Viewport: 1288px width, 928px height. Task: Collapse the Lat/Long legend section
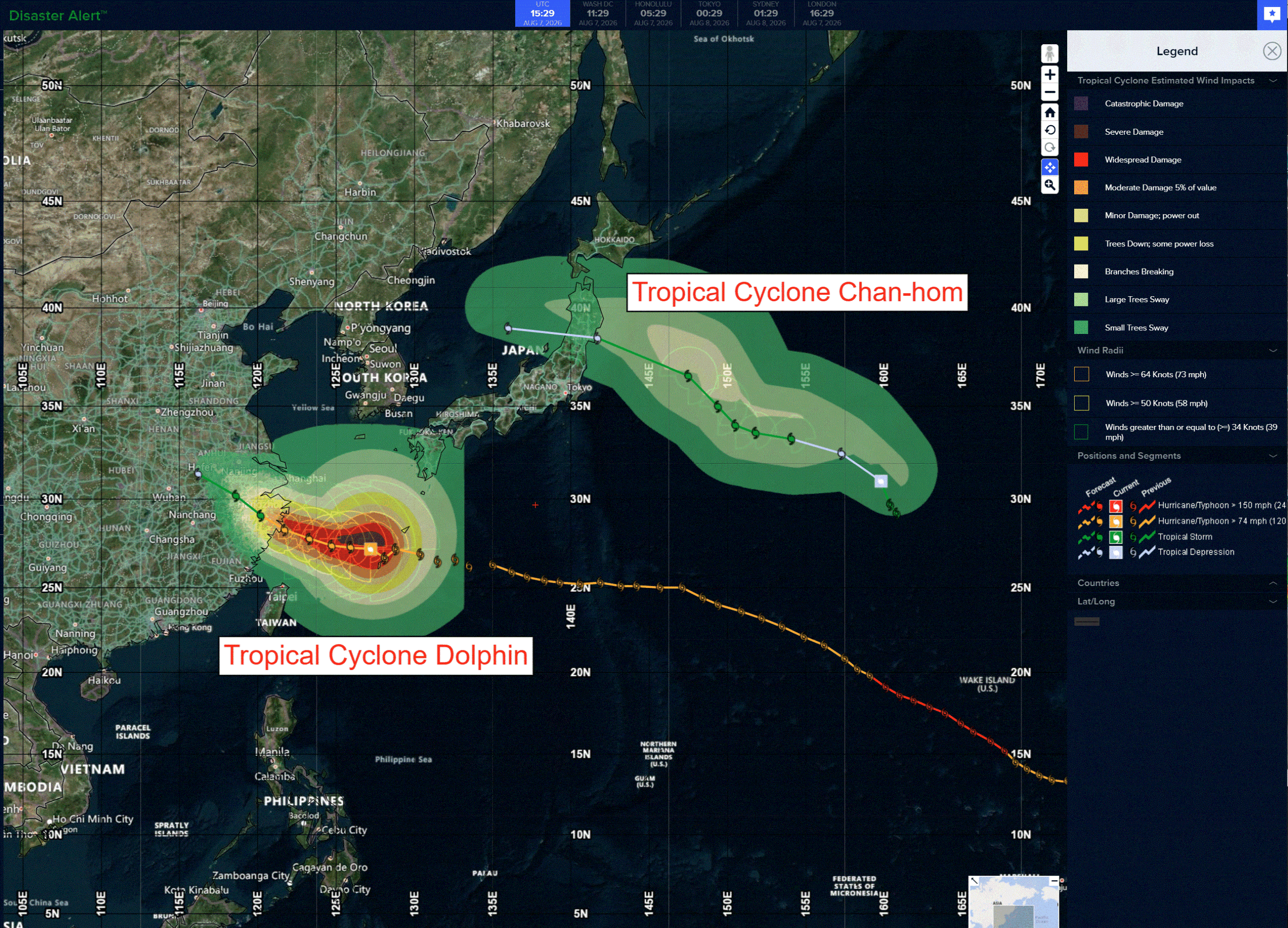[x=1273, y=602]
